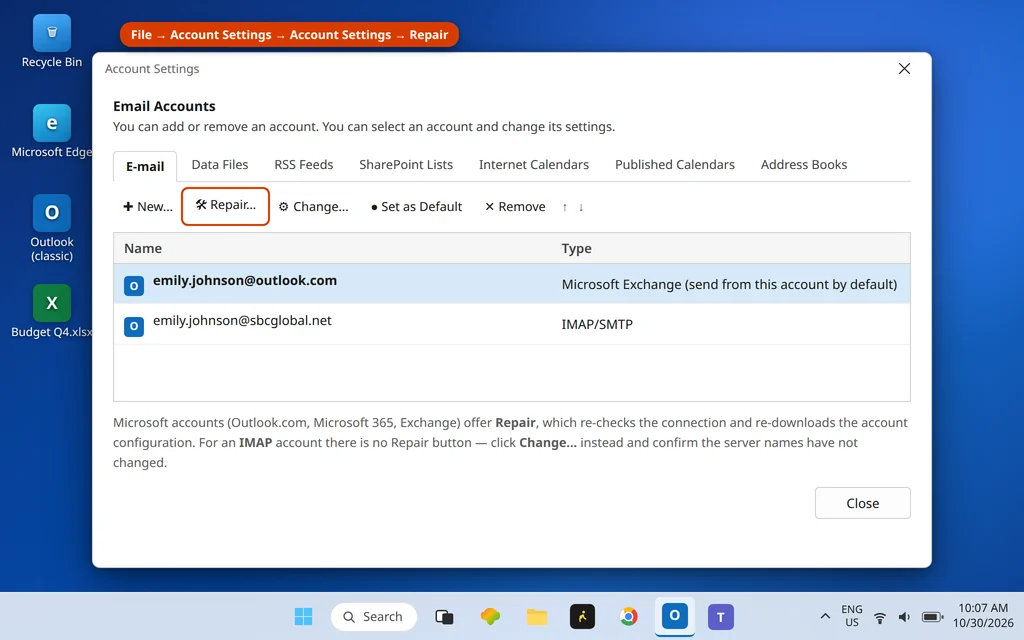This screenshot has width=1024, height=640.
Task: Click the Repair... button
Action: tap(225, 206)
